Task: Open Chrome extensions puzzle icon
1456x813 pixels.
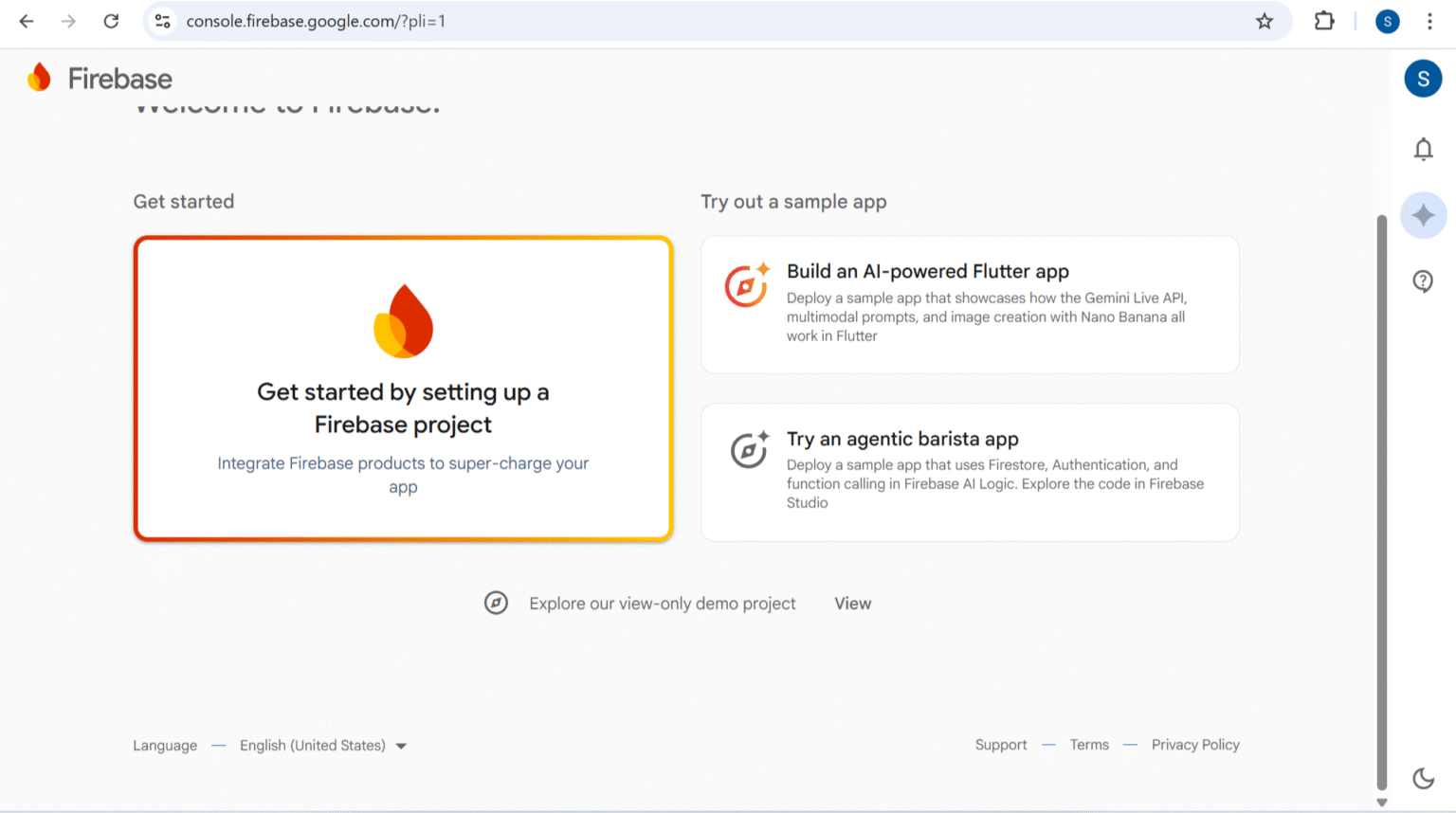Action: [1323, 21]
